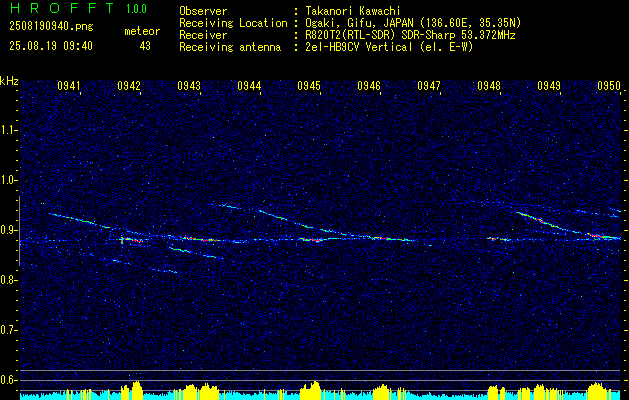Click the meteor count value 43
The image size is (629, 400).
[x=145, y=46]
